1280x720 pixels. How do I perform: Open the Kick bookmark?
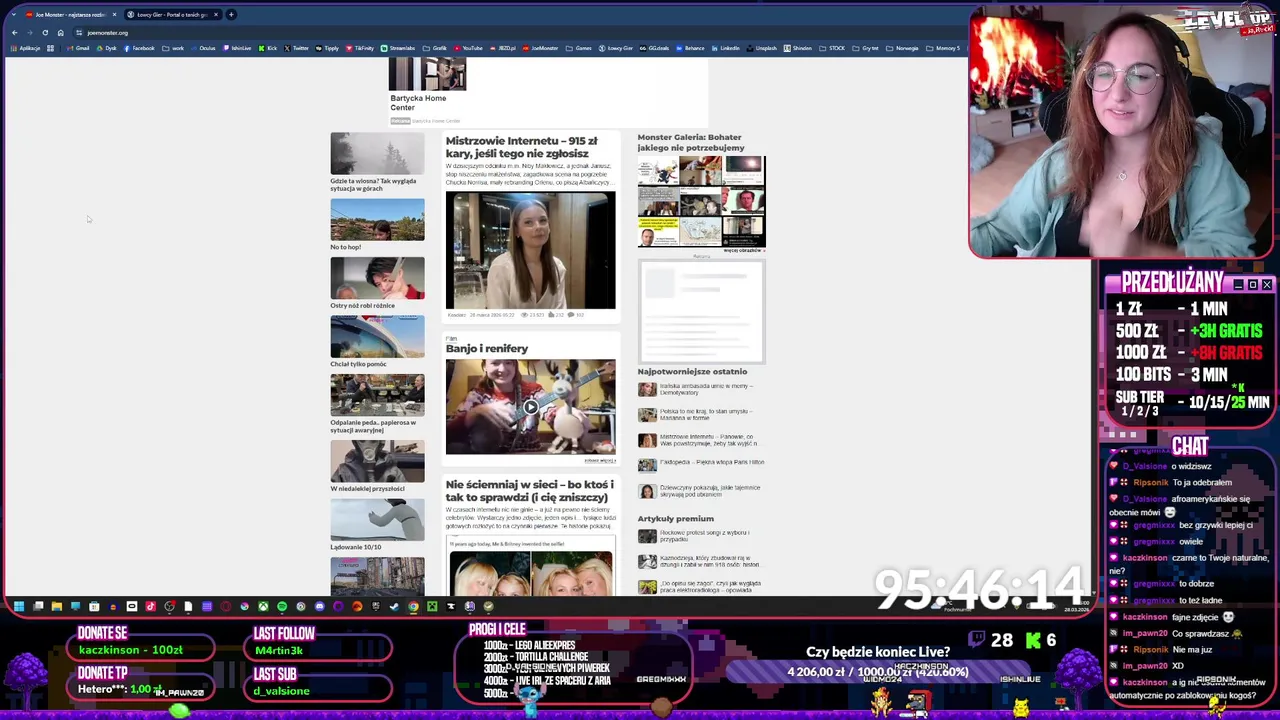267,48
